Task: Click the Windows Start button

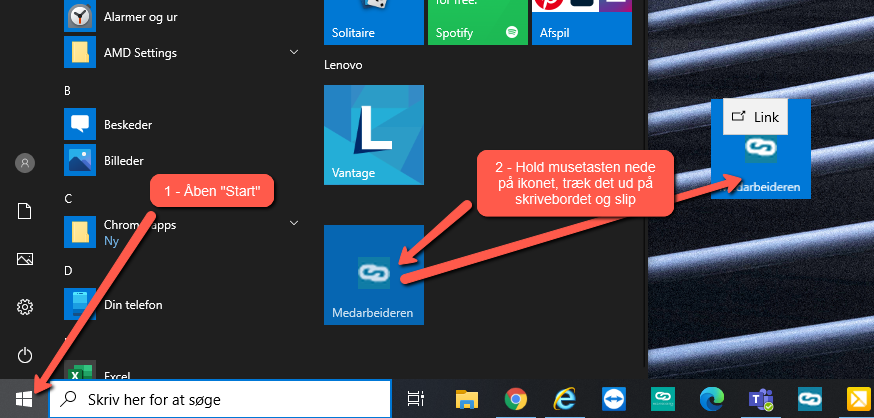Action: pos(23,399)
